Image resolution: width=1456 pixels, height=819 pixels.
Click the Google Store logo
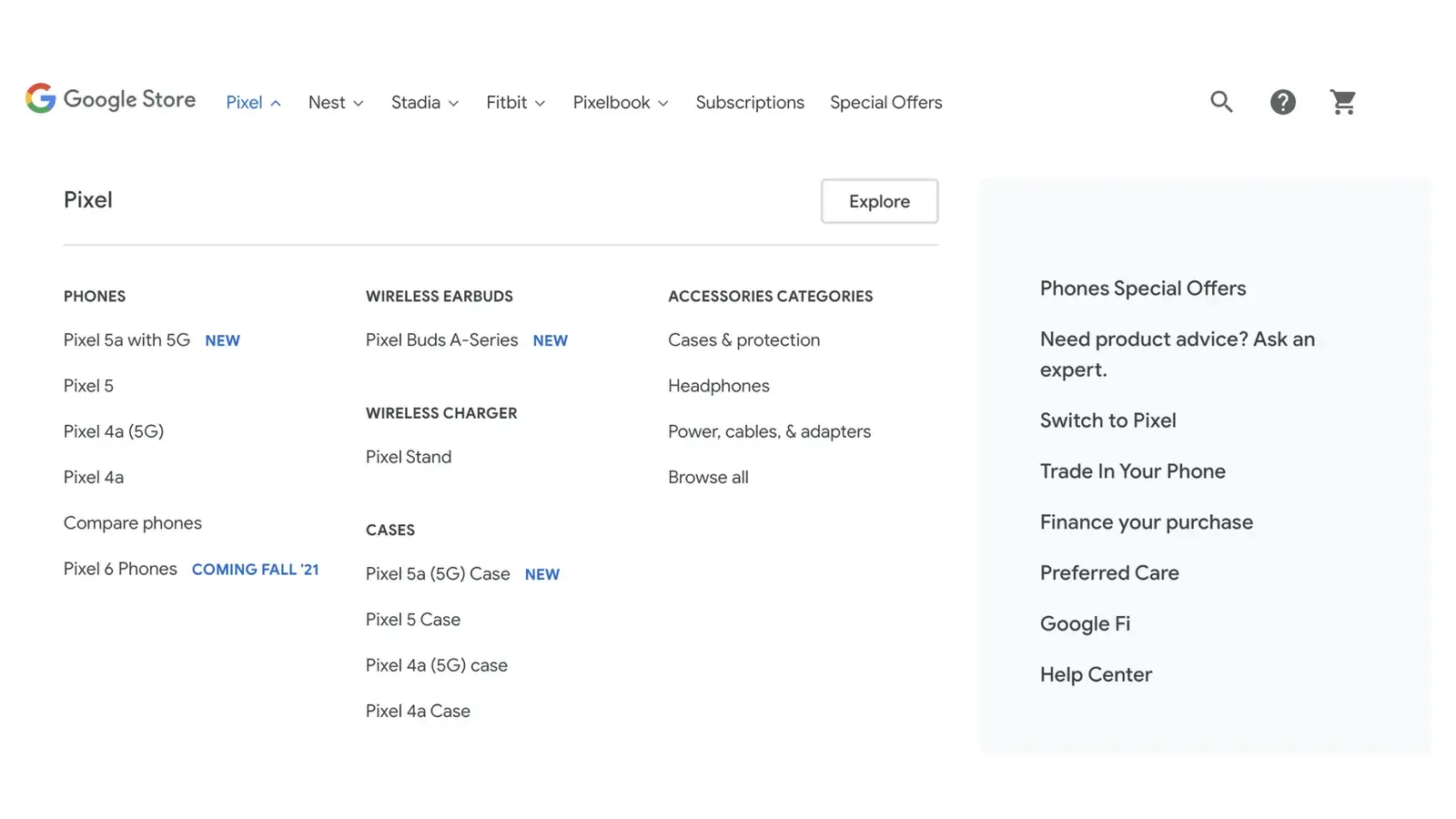point(110,99)
